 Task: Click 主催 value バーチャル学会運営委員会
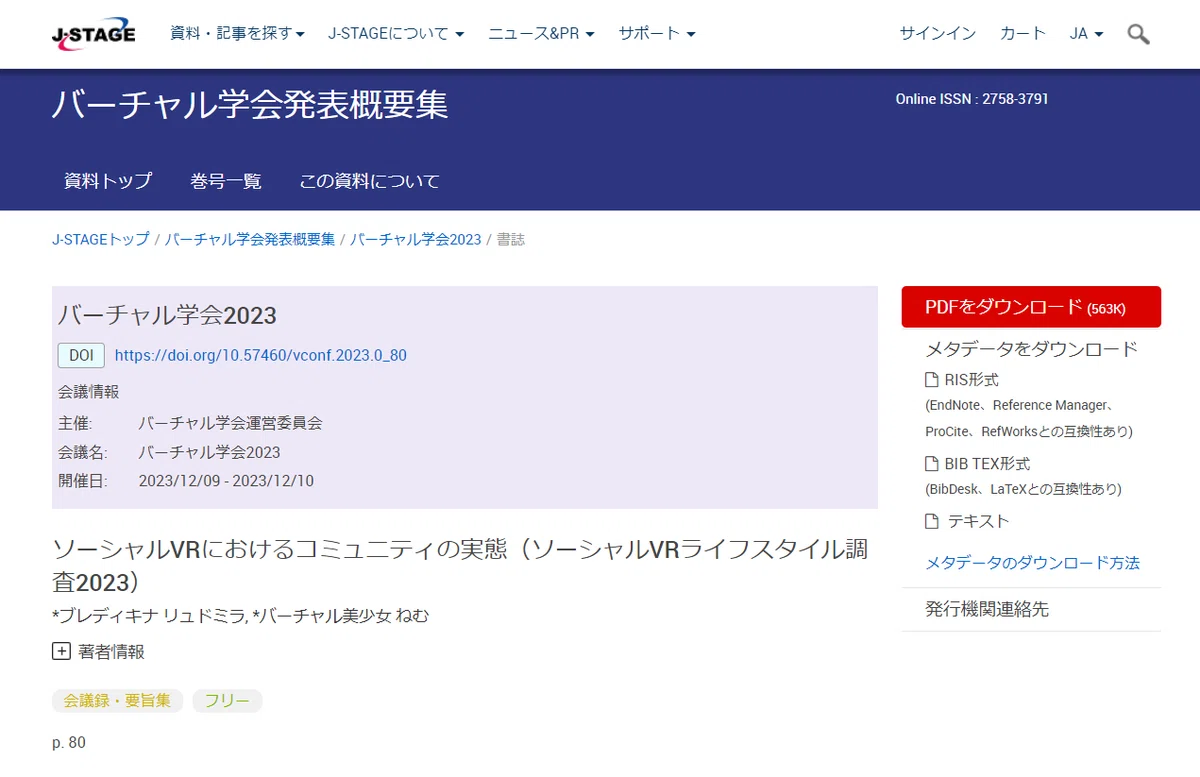pyautogui.click(x=230, y=423)
